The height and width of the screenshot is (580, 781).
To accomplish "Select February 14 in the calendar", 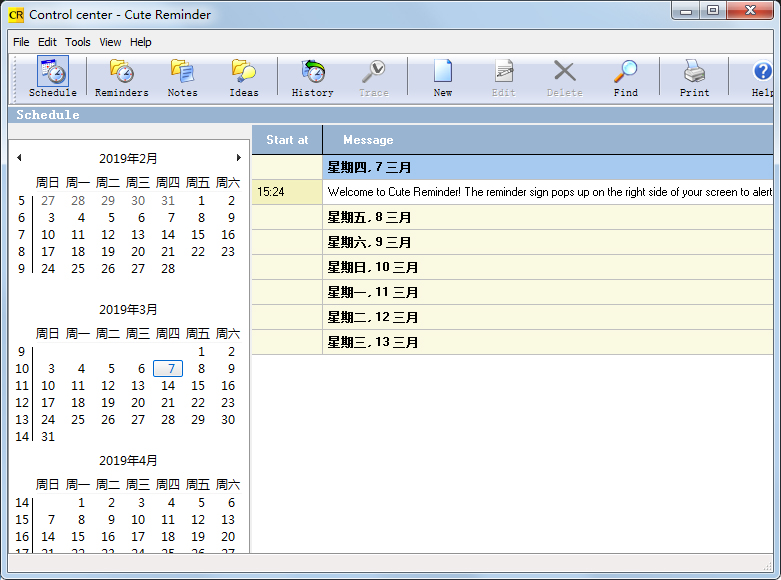I will pos(168,235).
